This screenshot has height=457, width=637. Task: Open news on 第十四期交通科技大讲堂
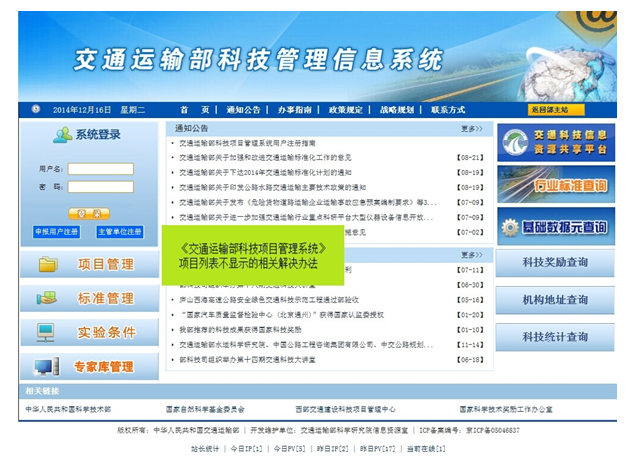[x=247, y=360]
